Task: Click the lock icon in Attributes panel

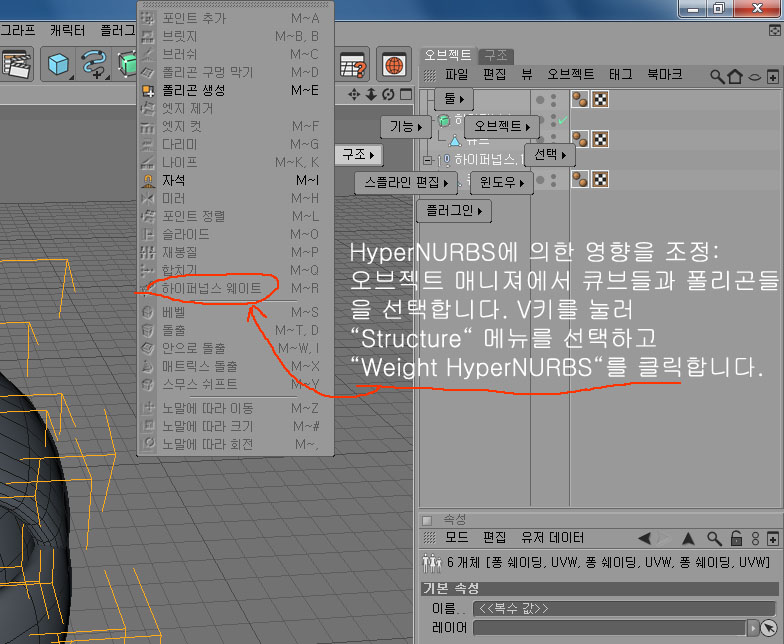Action: click(736, 538)
